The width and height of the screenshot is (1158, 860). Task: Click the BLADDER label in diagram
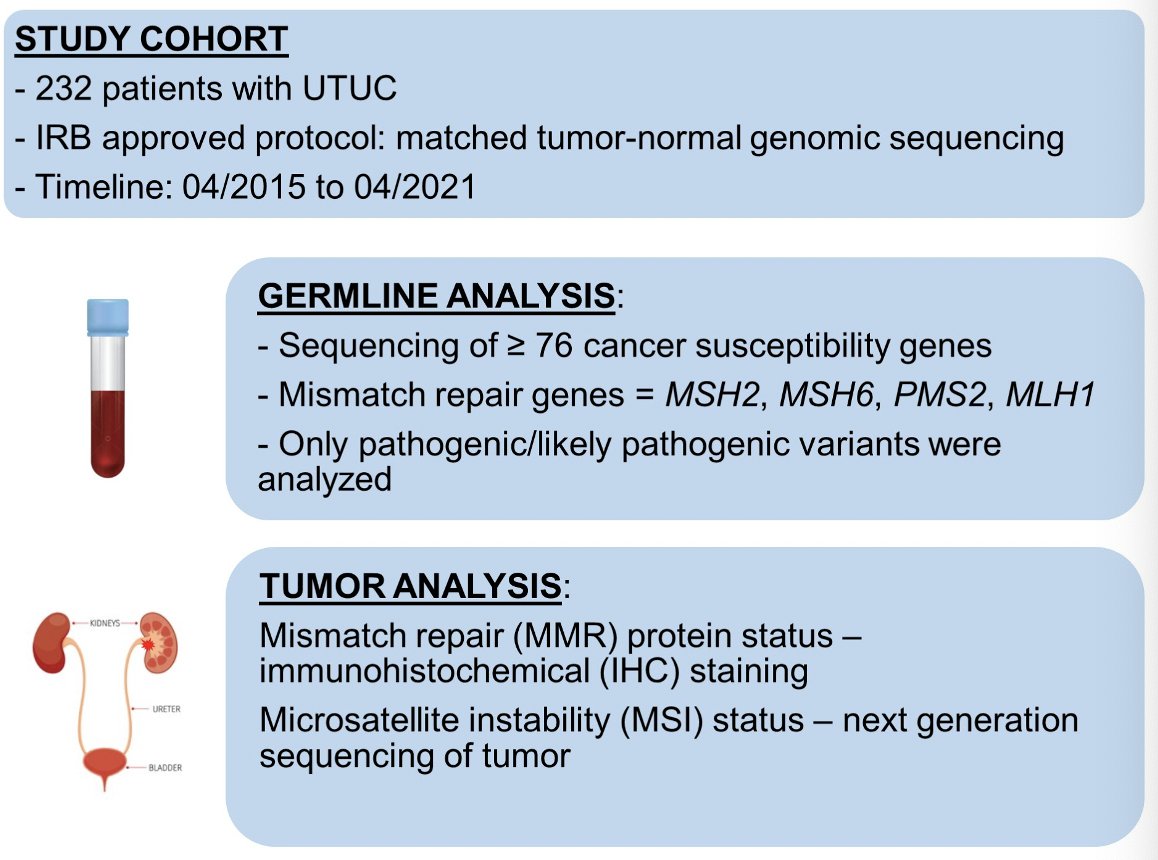tap(165, 768)
